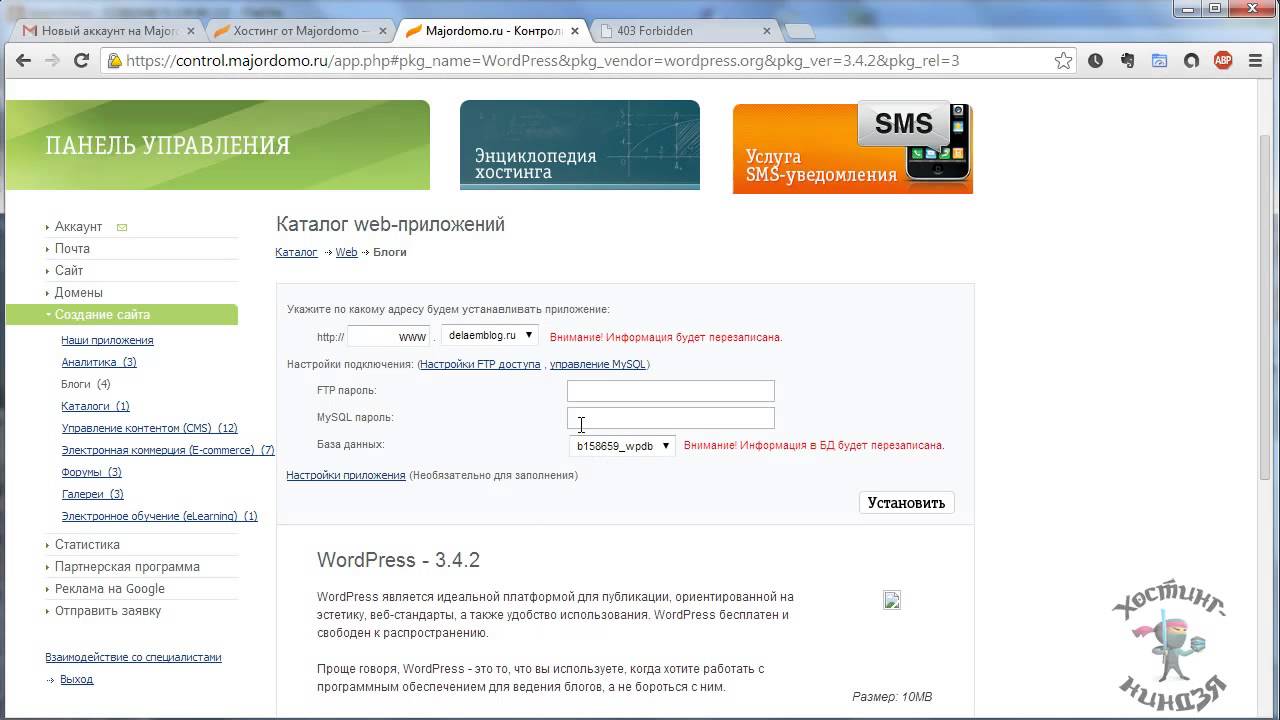Bookmark this page with the star icon
1280x720 pixels.
pos(1063,61)
